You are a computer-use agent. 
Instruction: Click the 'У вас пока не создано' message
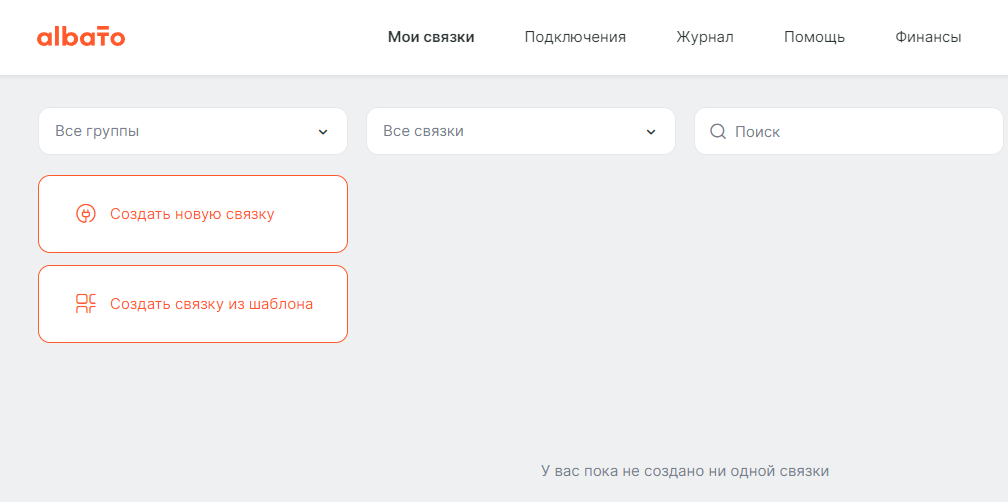685,470
